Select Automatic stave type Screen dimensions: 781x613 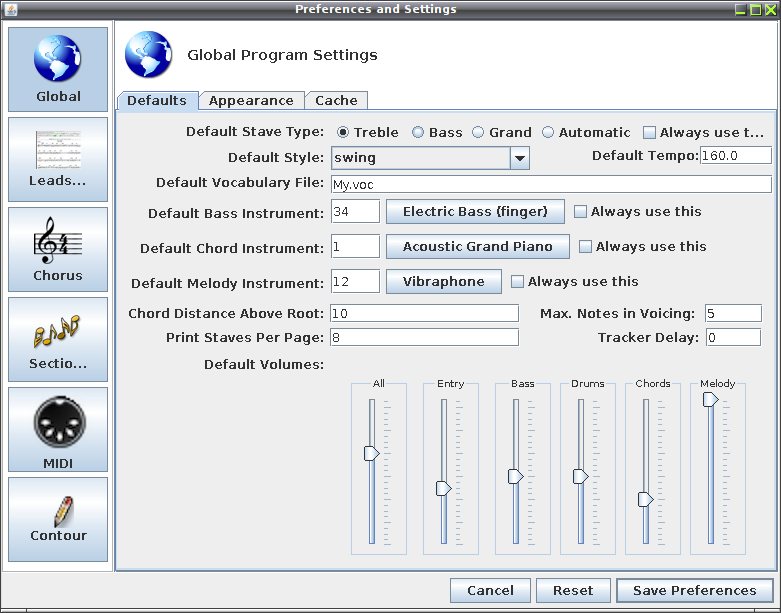coord(586,132)
